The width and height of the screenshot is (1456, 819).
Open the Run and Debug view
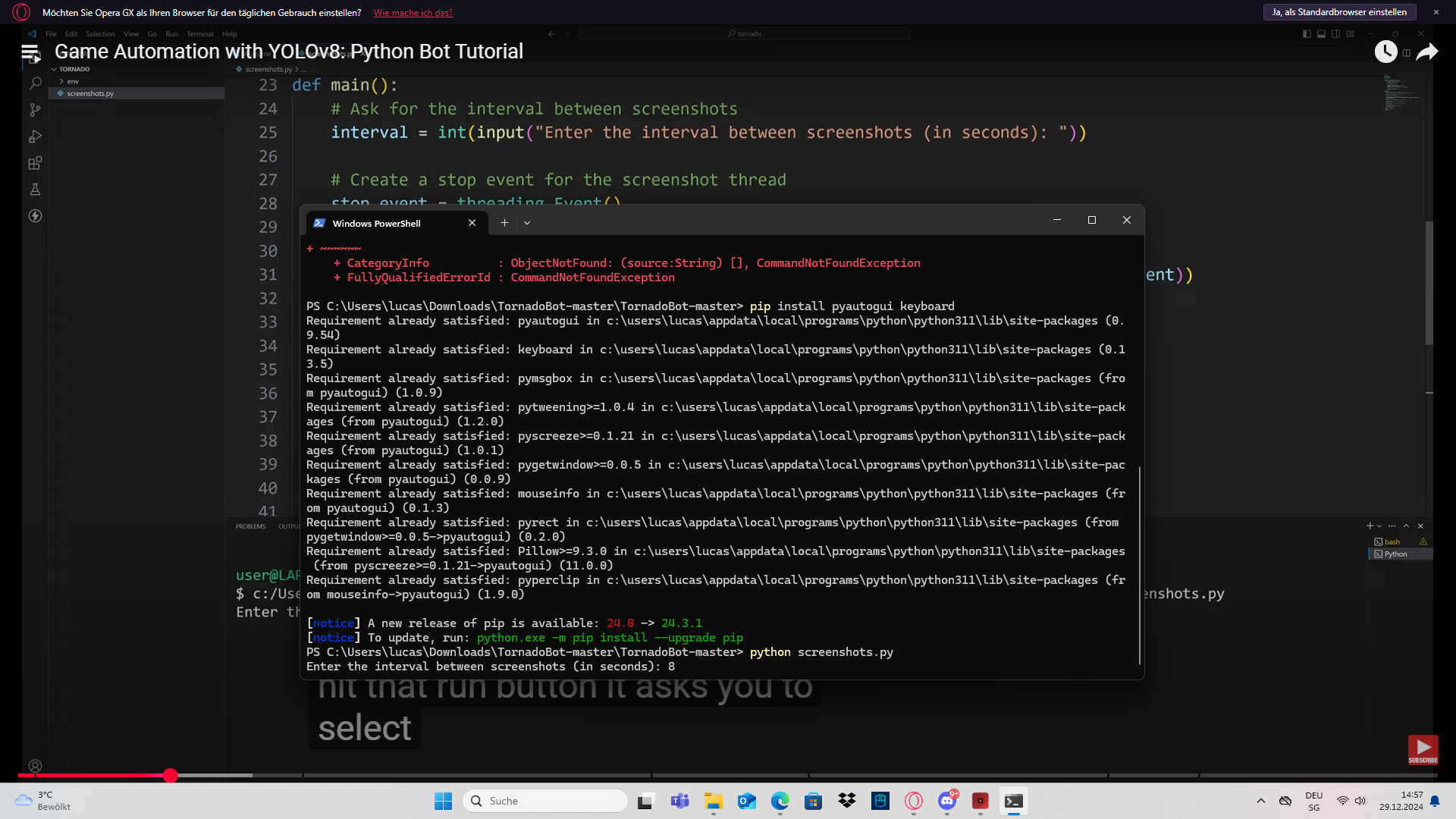35,136
